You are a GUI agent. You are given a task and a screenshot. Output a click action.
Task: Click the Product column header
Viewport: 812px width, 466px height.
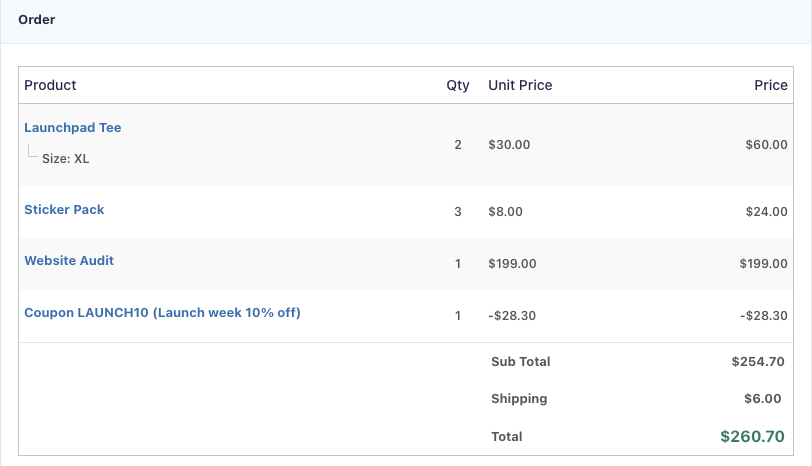tap(50, 85)
